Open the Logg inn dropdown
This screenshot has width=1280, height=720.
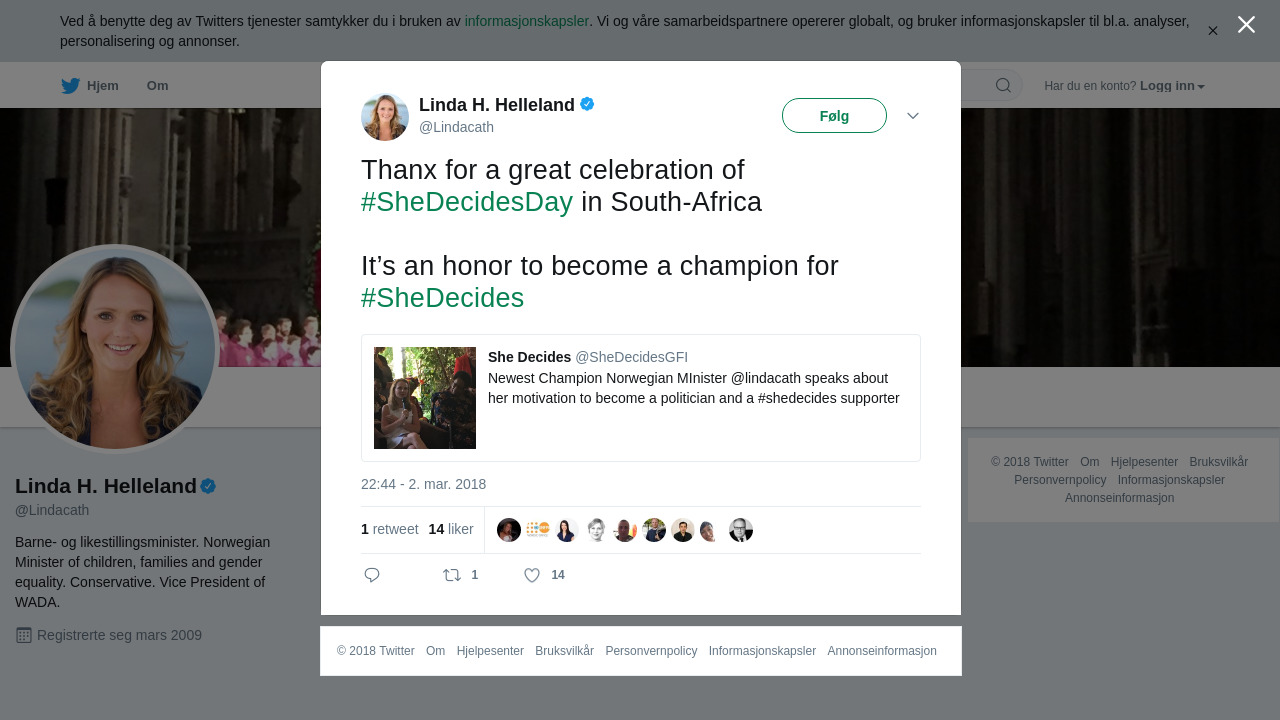tap(1172, 86)
